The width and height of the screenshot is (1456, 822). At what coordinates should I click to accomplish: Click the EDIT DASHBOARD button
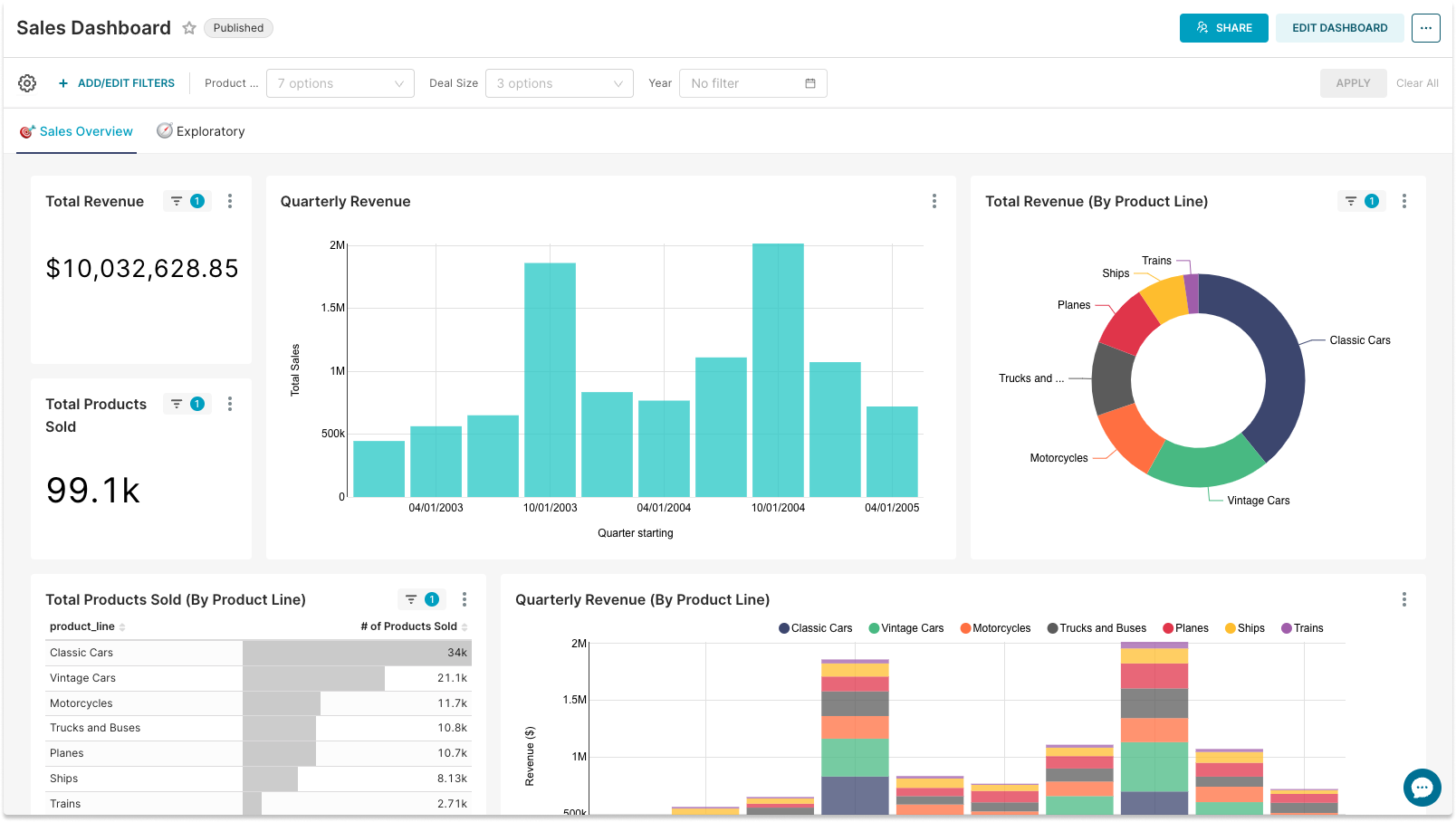click(x=1339, y=28)
